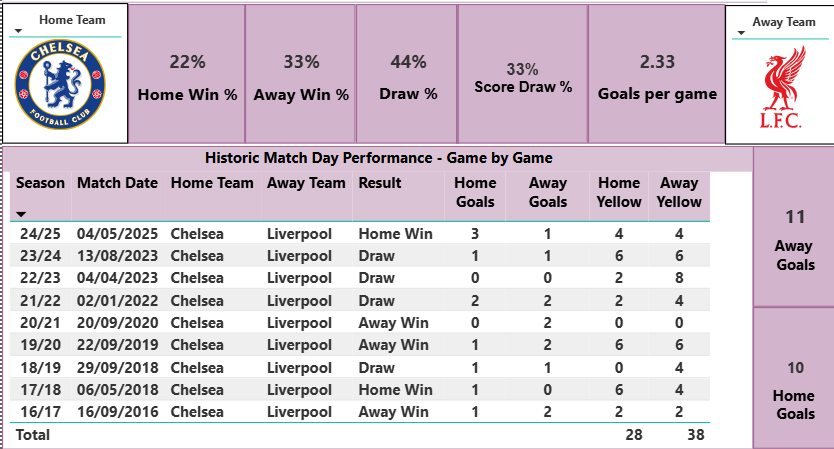Click the Home Yellow column header
Screen dimensions: 834x449
point(619,192)
